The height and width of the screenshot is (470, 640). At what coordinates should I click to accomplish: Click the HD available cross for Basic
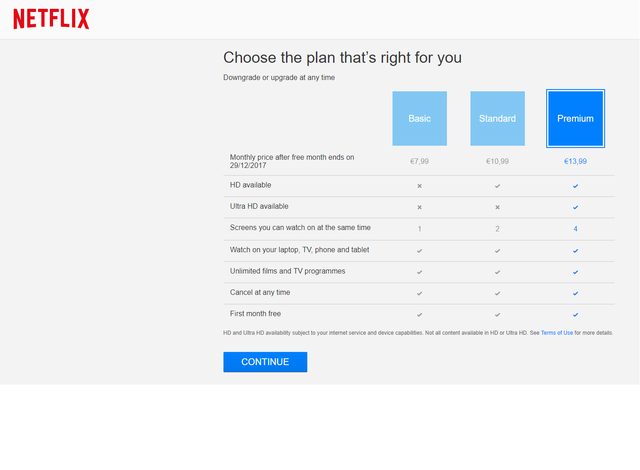pyautogui.click(x=420, y=186)
